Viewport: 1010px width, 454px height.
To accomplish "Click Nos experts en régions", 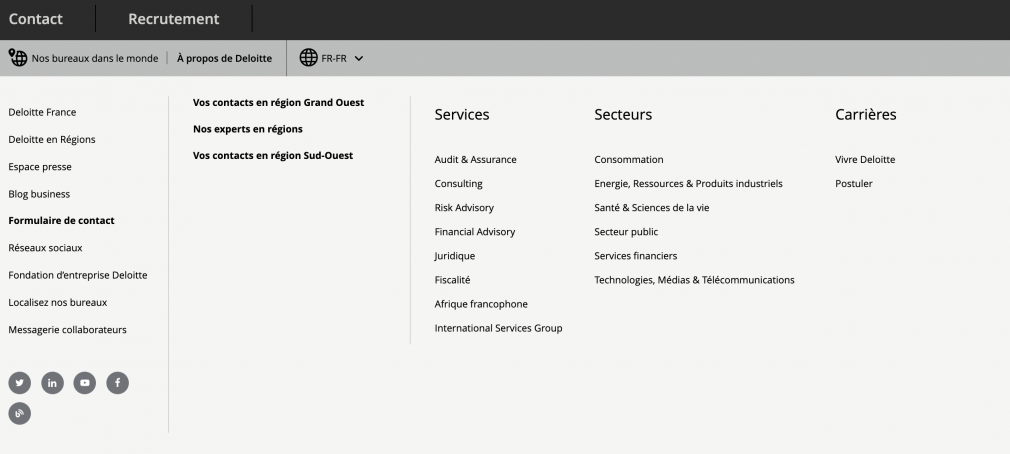I will click(x=248, y=129).
